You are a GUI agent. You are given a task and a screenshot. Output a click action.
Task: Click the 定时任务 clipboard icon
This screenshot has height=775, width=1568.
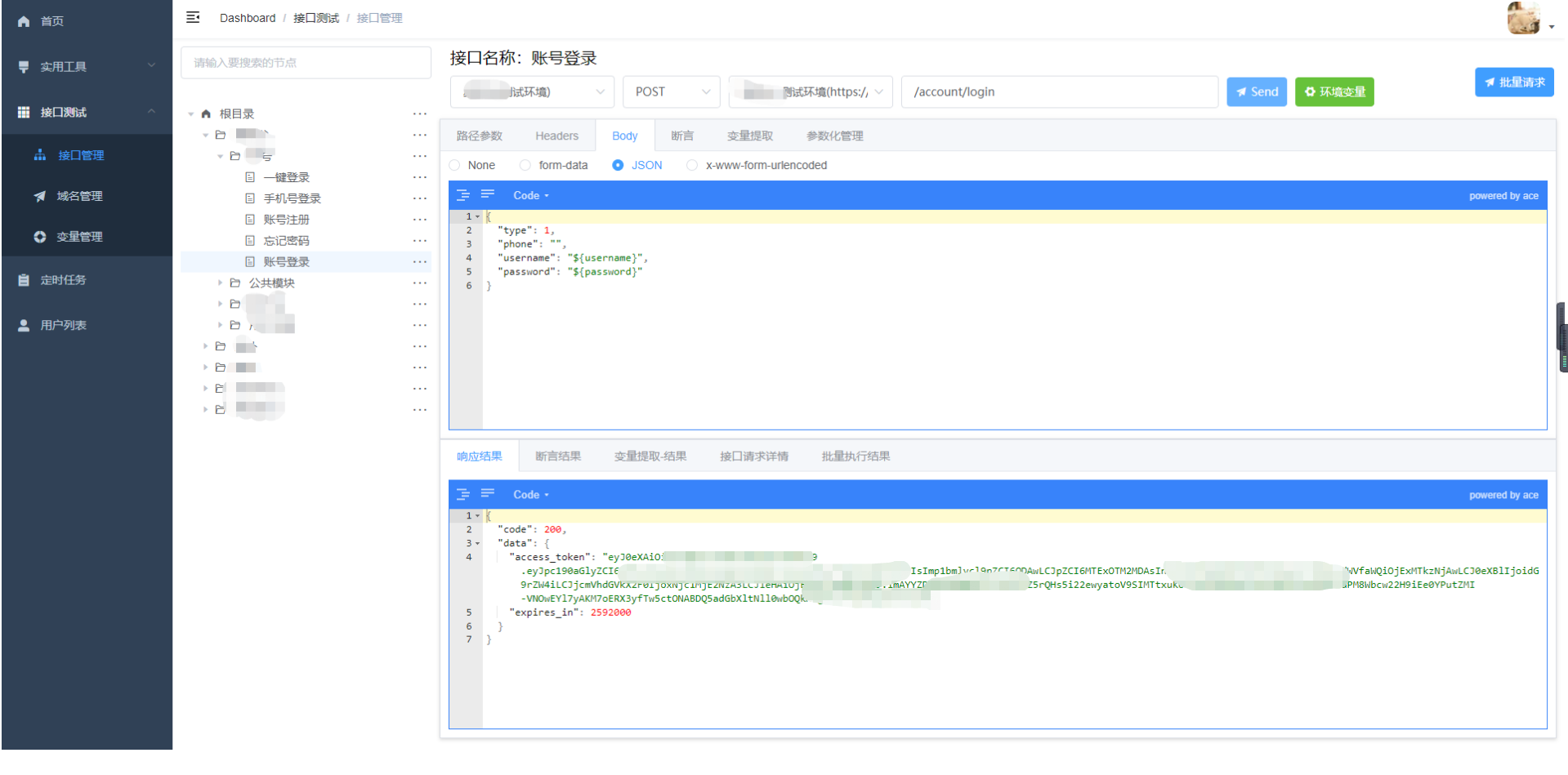[24, 280]
